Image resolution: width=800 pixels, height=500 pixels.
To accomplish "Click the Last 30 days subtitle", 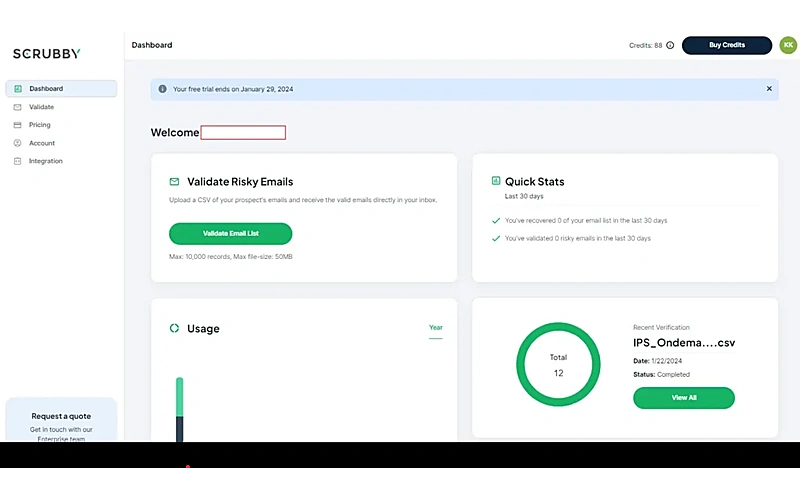I will pos(524,196).
